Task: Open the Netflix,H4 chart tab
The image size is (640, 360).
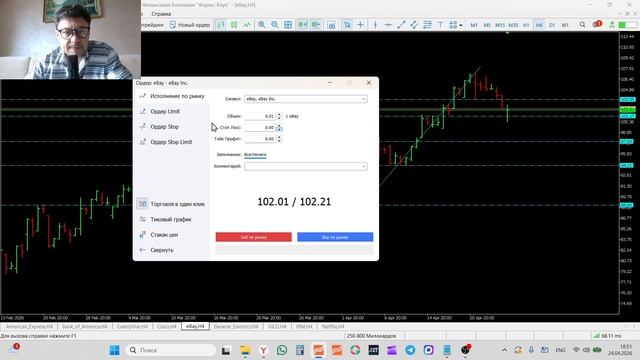Action: tap(333, 327)
